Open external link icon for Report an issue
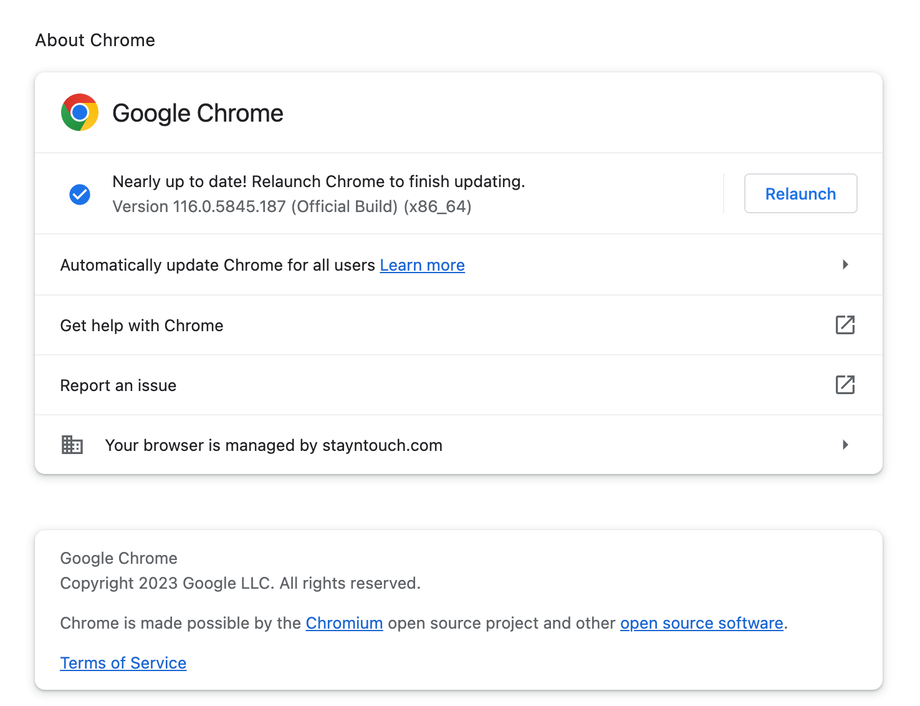The height and width of the screenshot is (706, 920). pos(845,385)
